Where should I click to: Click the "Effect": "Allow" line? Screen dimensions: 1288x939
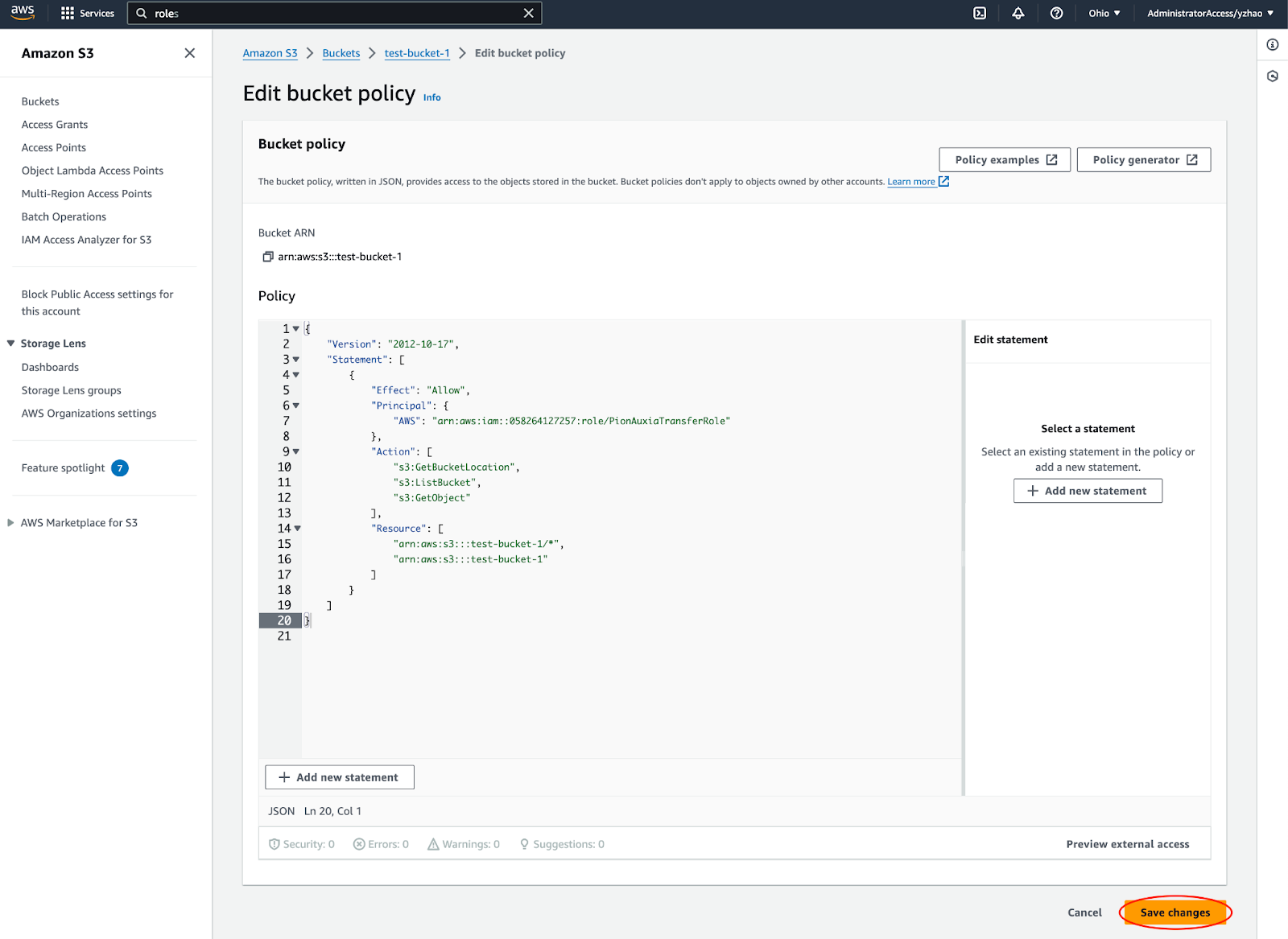coord(420,390)
